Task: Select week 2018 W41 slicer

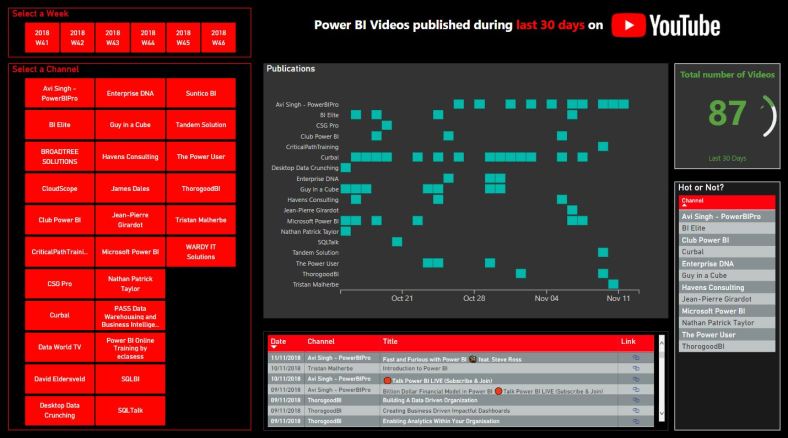Action: (42, 38)
